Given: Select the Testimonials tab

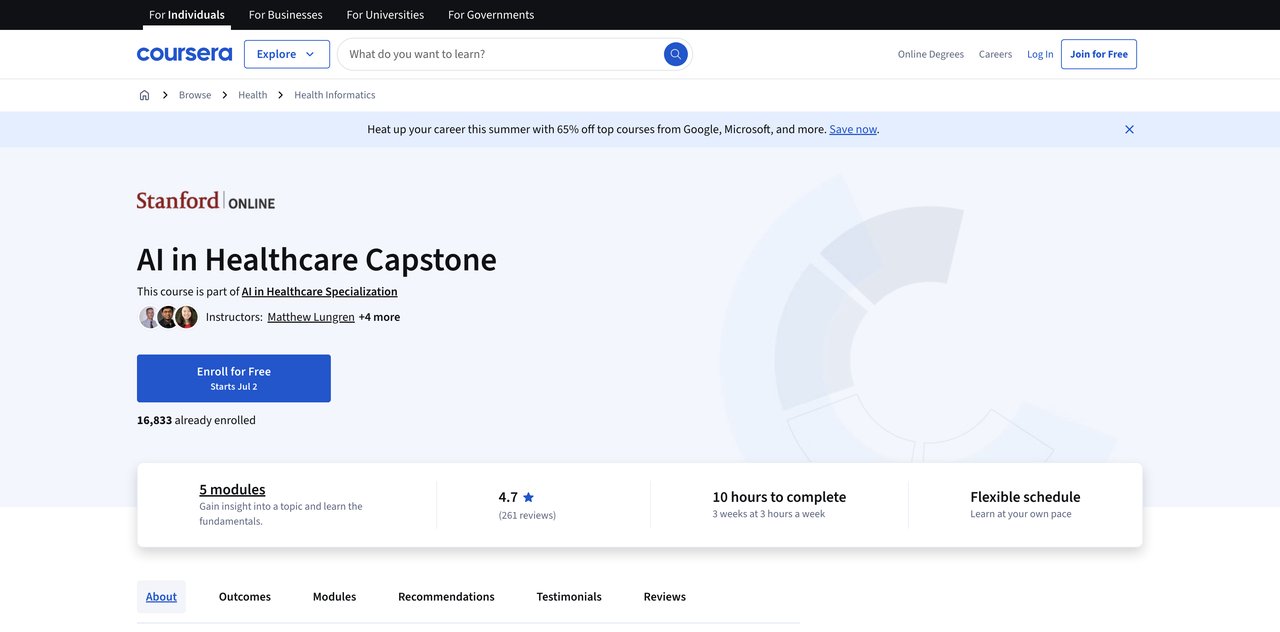Looking at the screenshot, I should (569, 596).
